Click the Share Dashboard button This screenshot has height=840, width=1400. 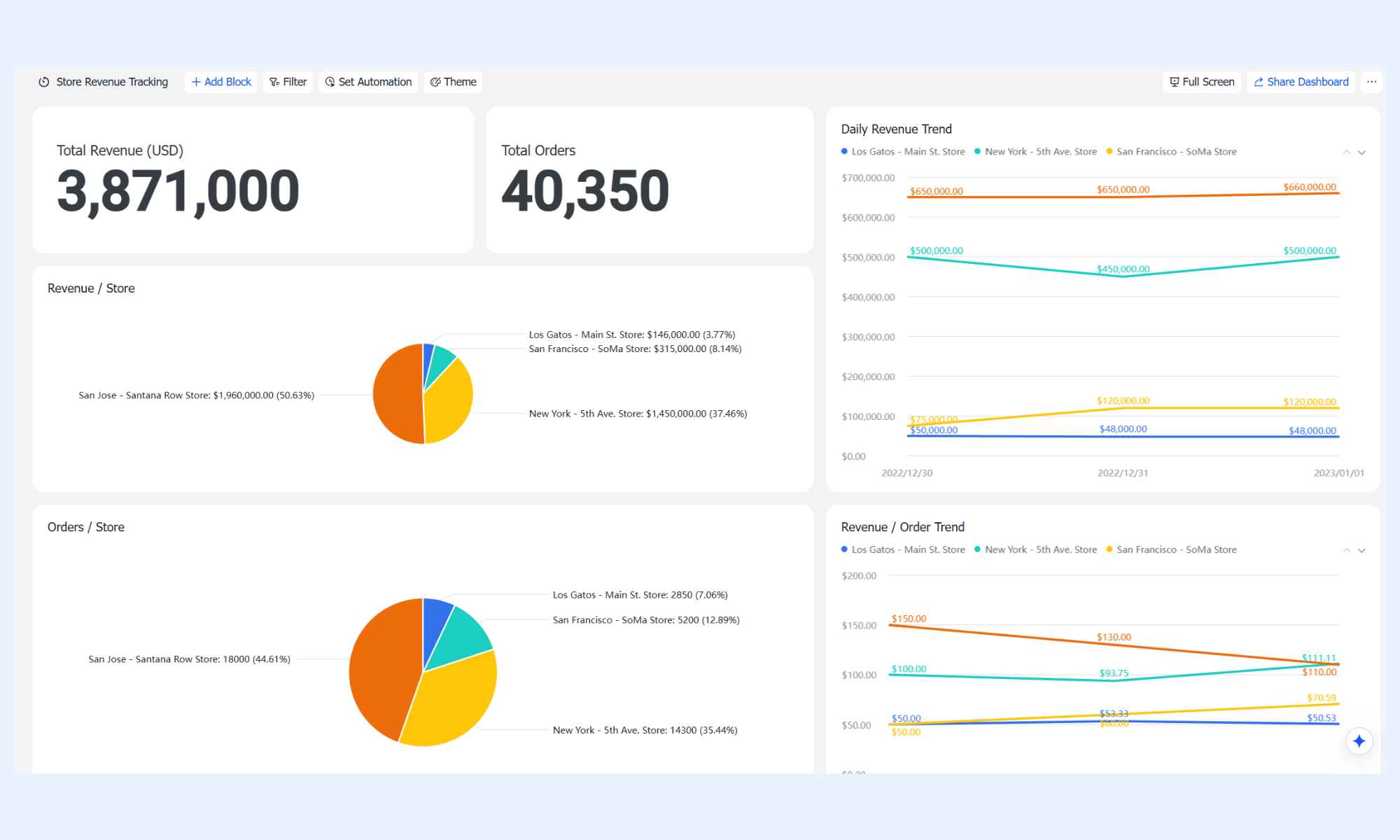tap(1301, 82)
